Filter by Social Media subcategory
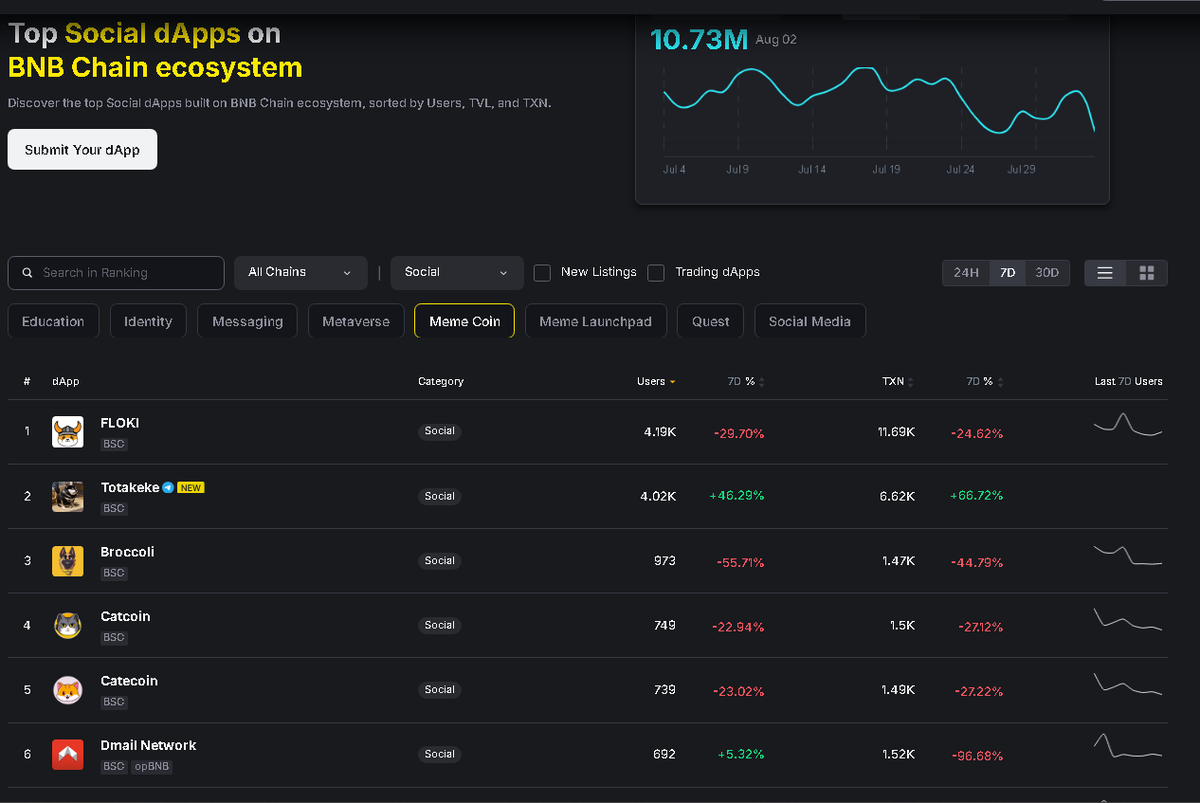 (x=810, y=321)
